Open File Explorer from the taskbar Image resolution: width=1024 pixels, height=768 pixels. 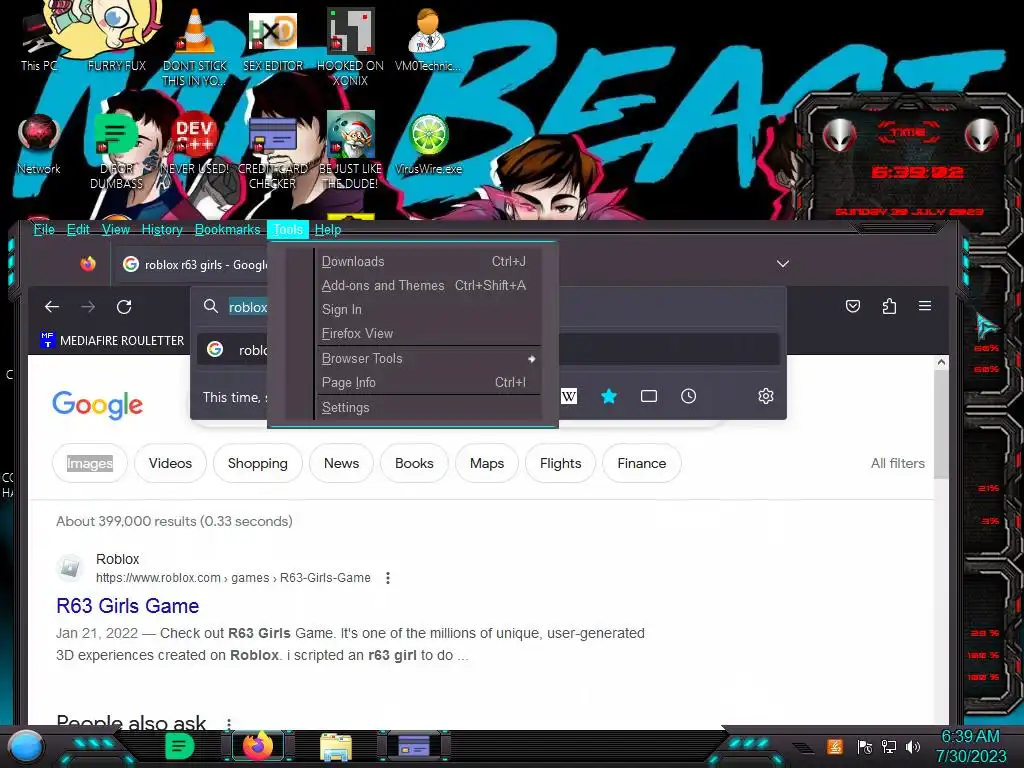336,746
